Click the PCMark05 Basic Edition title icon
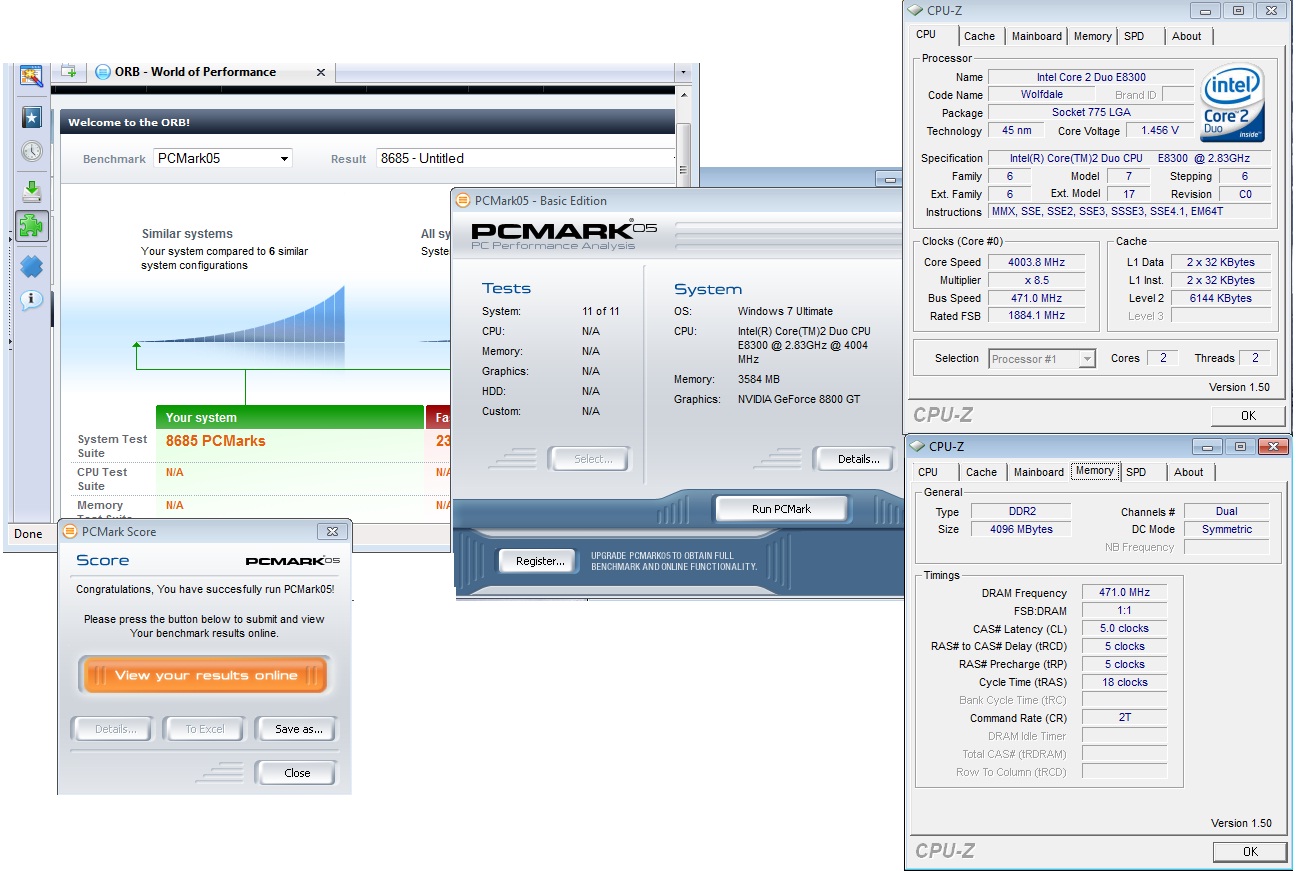The image size is (1296, 871). (463, 200)
